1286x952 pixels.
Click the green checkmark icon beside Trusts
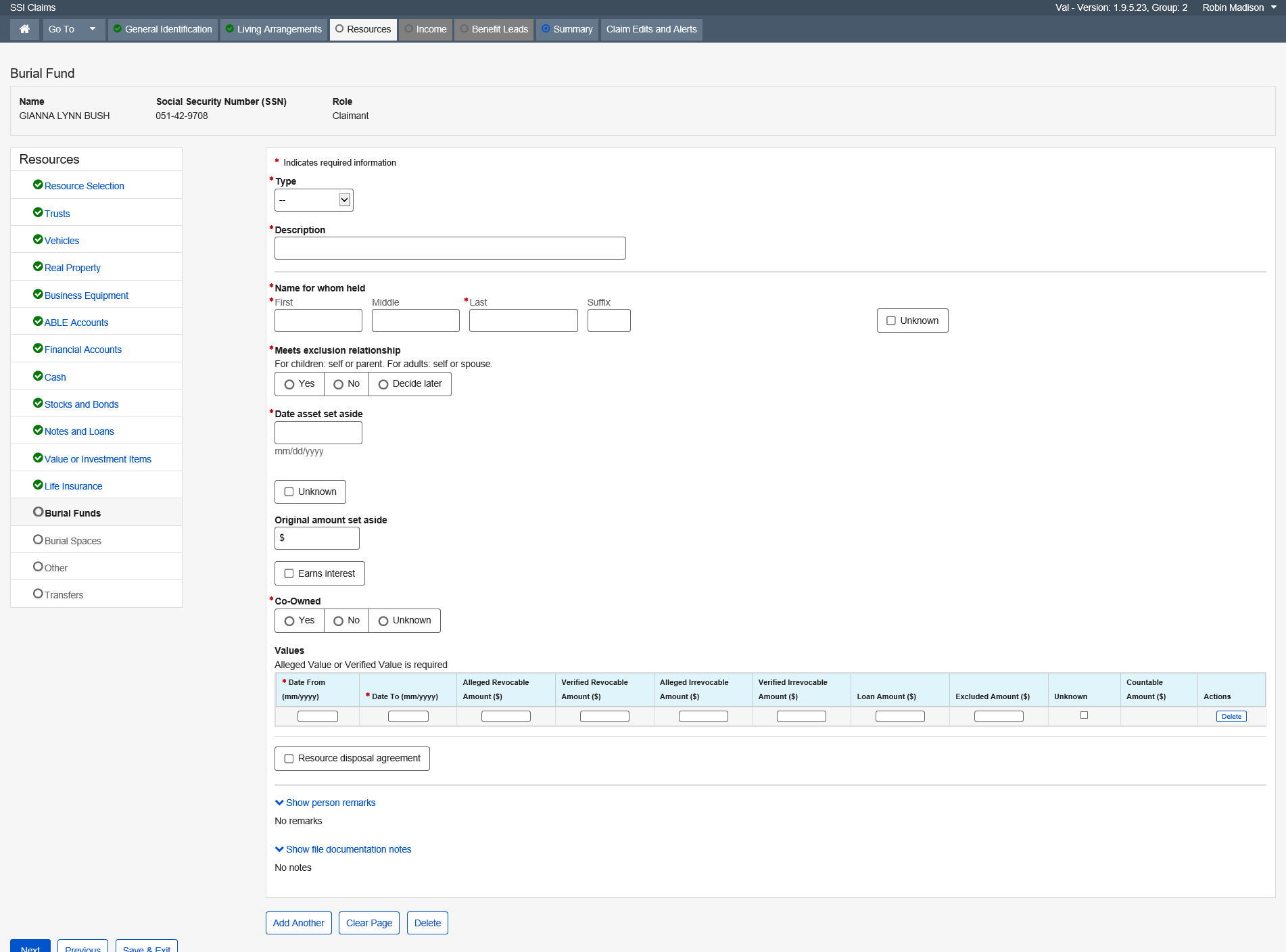(38, 212)
